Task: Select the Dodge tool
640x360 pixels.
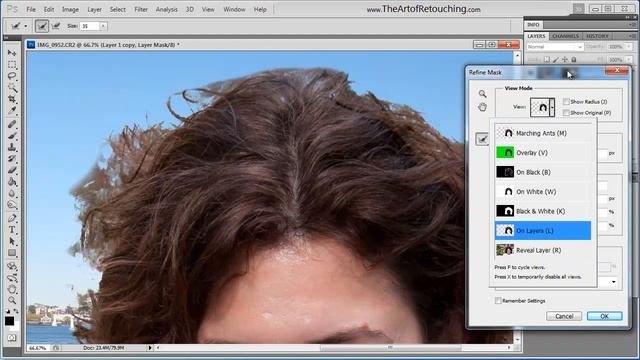Action: click(x=12, y=204)
